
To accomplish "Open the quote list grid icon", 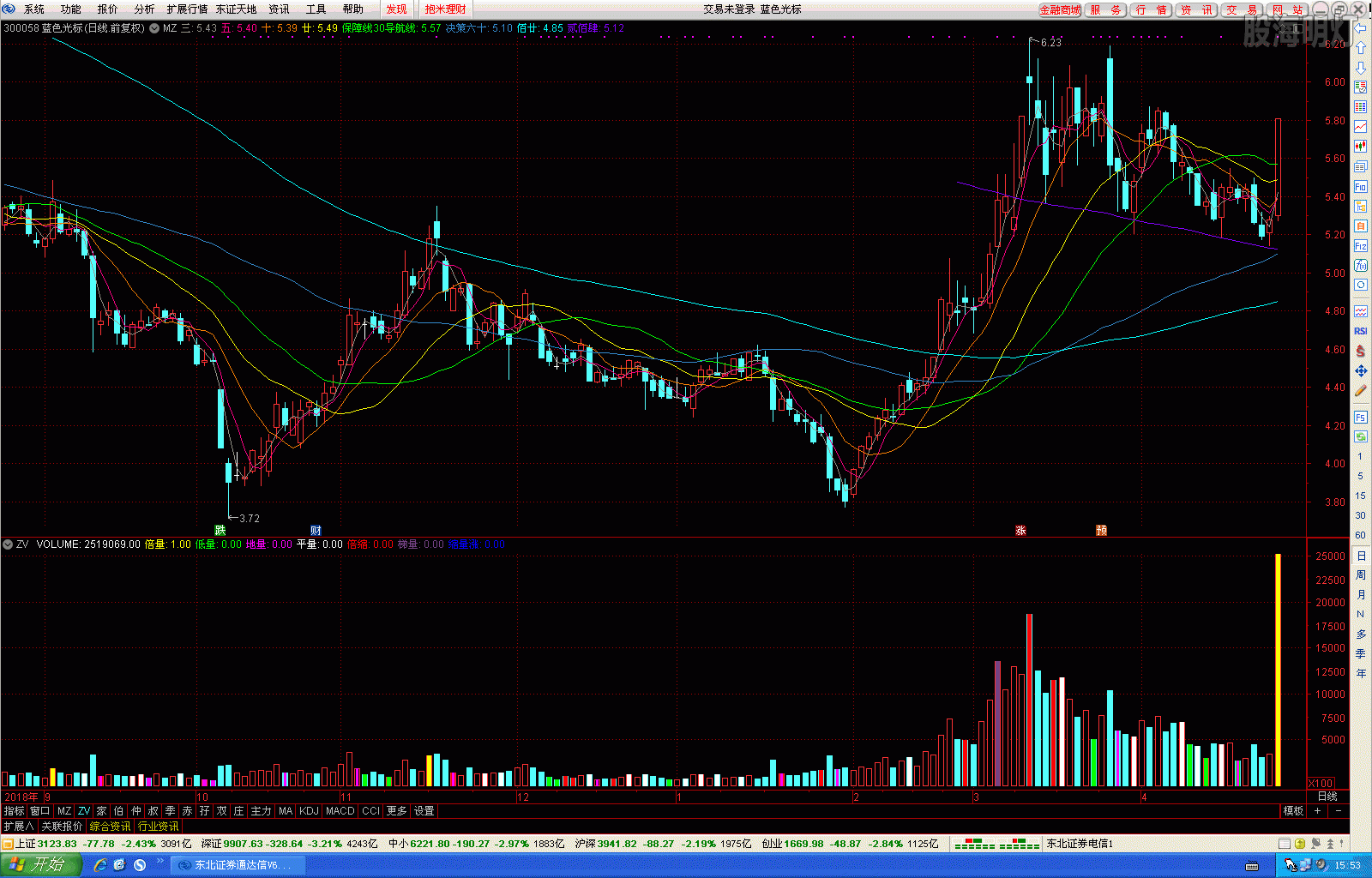I will pyautogui.click(x=1361, y=107).
